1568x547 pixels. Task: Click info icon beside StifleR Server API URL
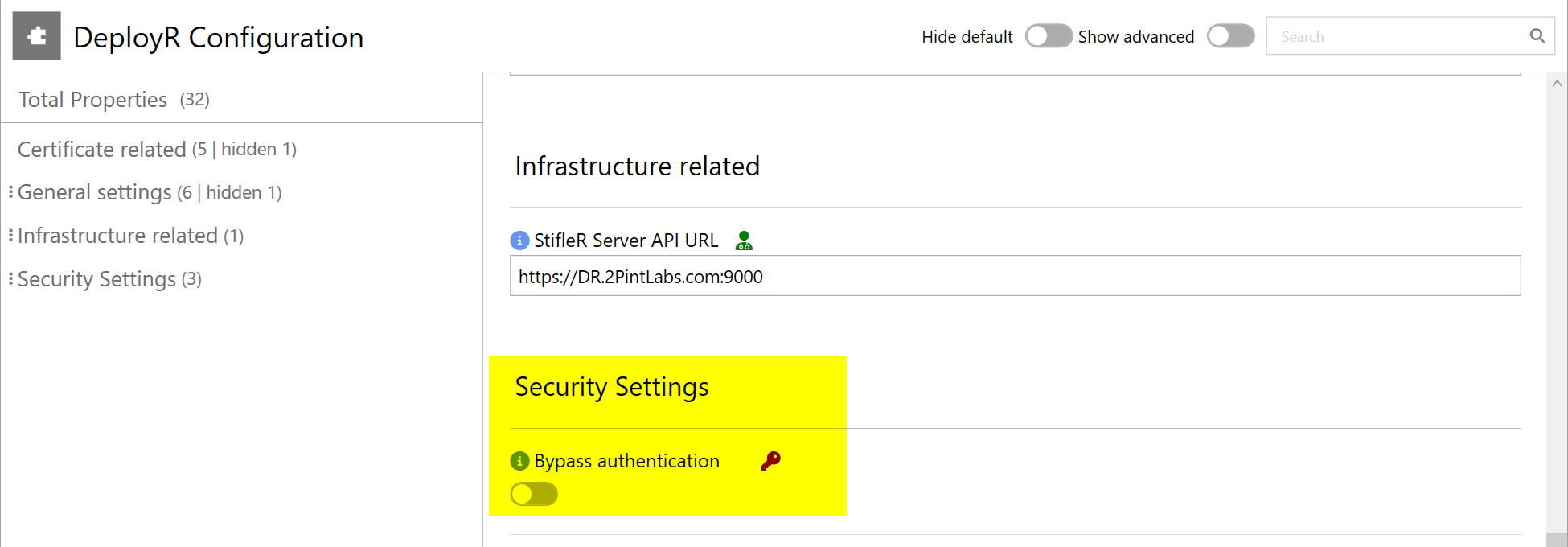click(x=519, y=241)
